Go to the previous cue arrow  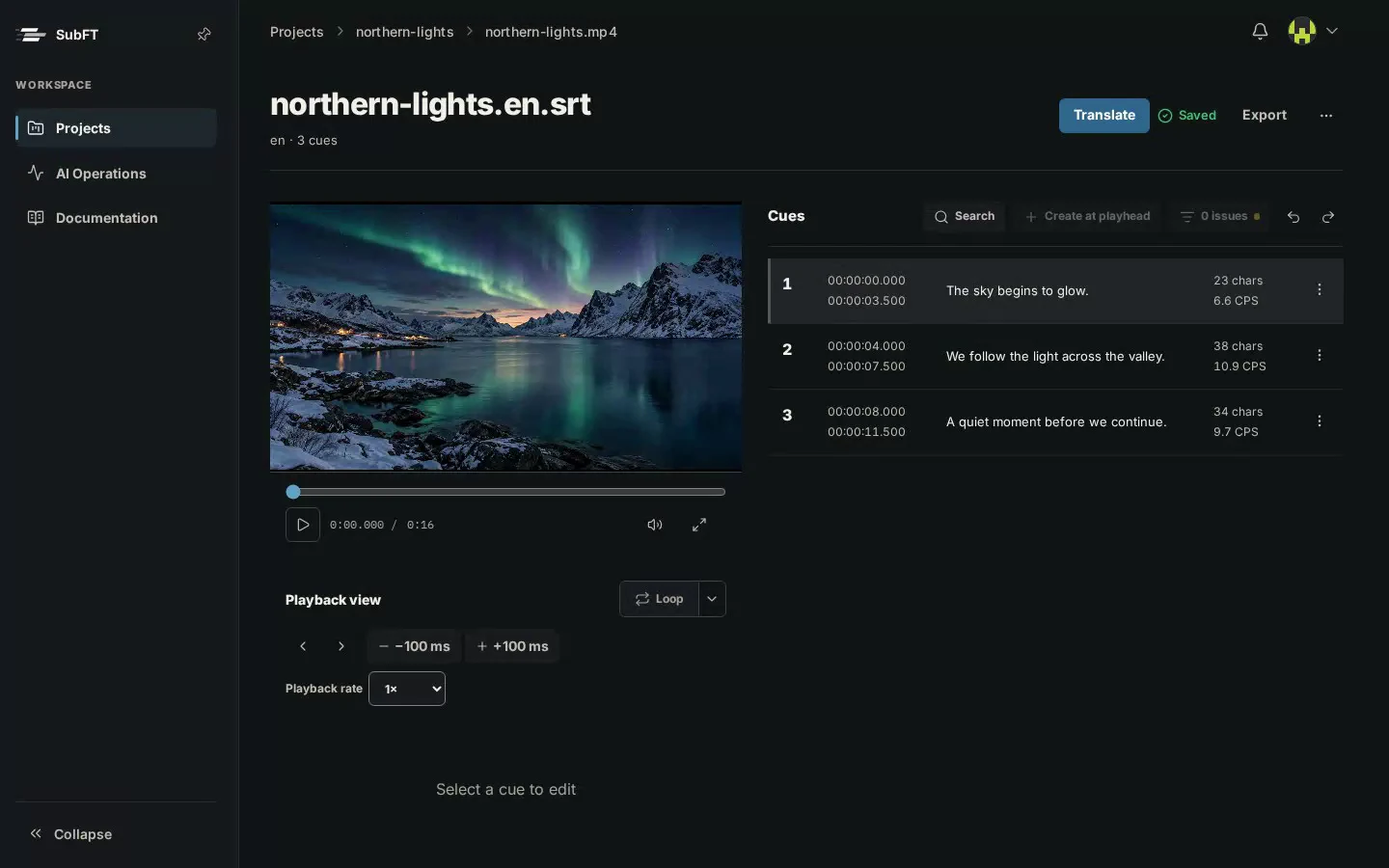pos(303,646)
